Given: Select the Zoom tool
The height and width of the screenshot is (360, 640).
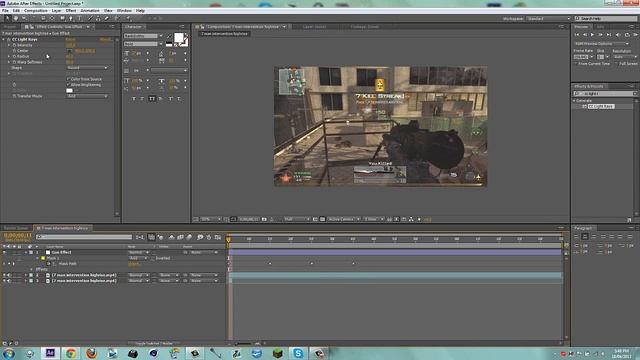Looking at the screenshot, I should click(24, 18).
